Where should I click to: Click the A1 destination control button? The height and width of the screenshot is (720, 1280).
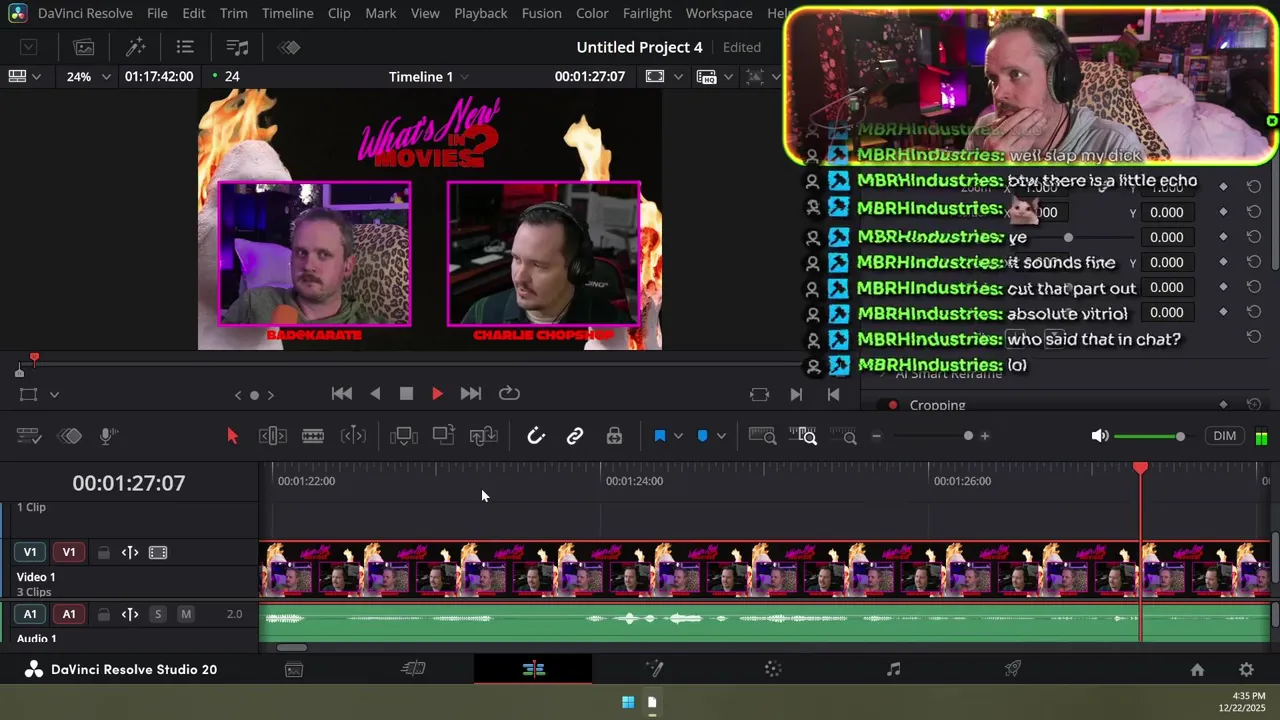point(30,614)
